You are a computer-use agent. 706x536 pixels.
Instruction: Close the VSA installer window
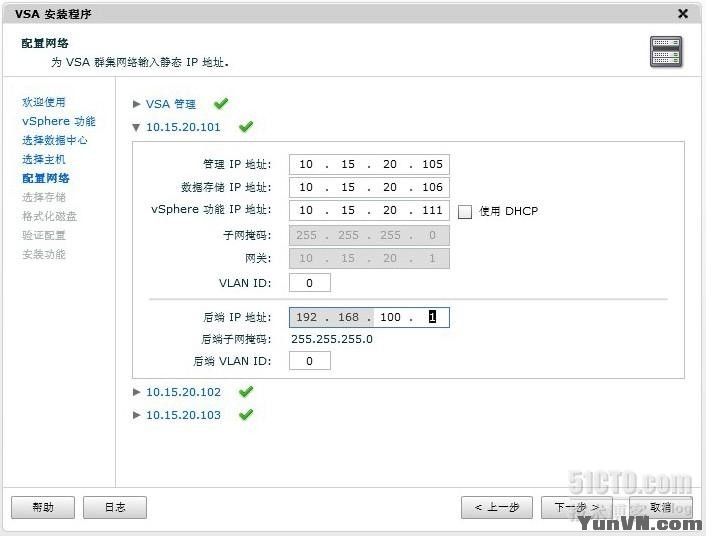click(683, 14)
